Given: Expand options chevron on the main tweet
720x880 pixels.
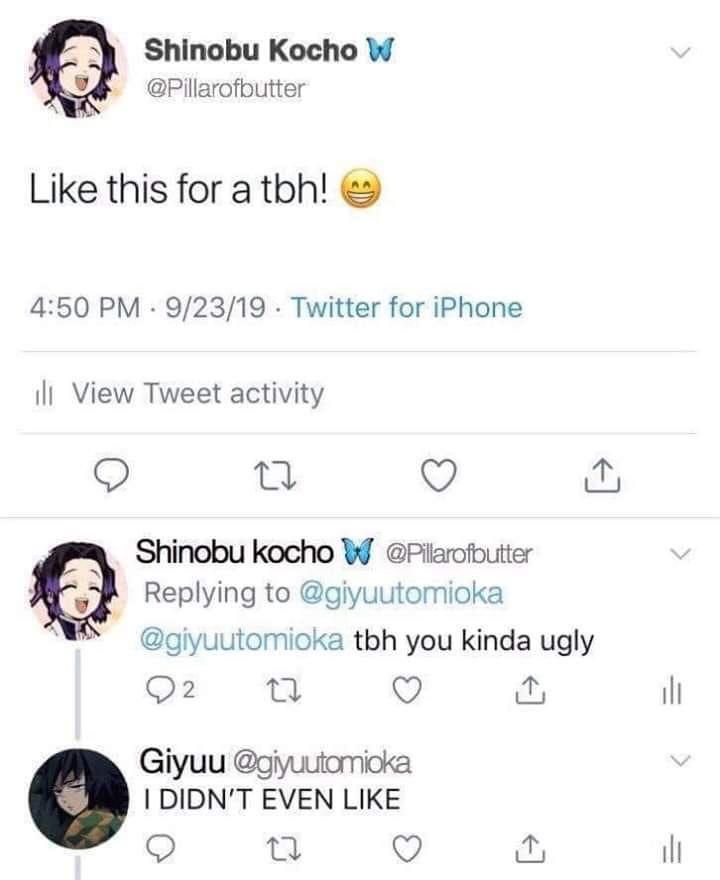Looking at the screenshot, I should (x=679, y=52).
